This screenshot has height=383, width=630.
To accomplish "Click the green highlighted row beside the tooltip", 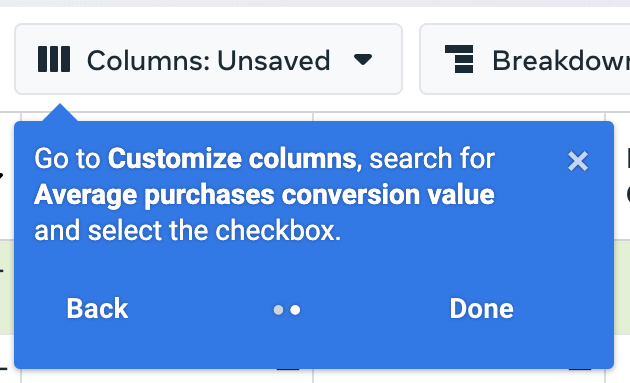I will pyautogui.click(x=622, y=287).
